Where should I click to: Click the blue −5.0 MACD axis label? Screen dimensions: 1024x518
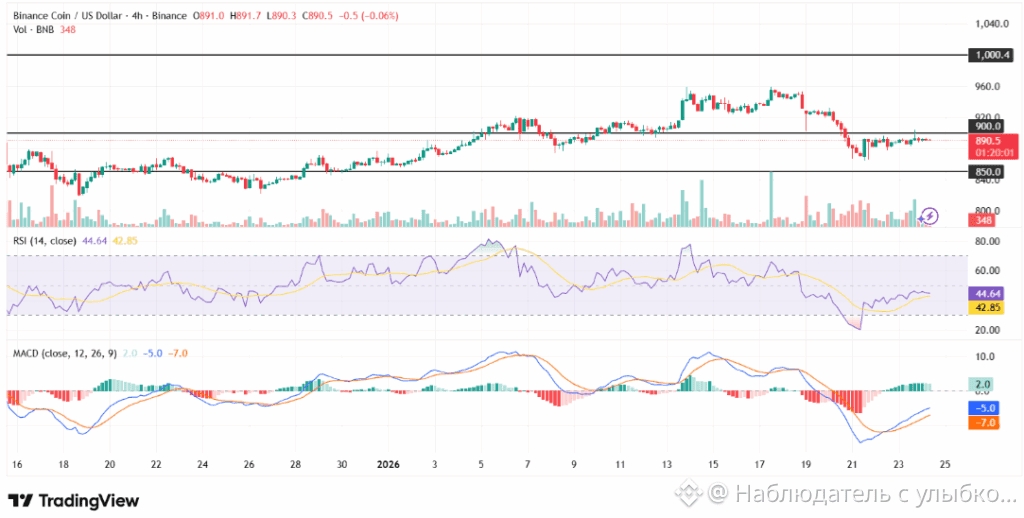[985, 408]
